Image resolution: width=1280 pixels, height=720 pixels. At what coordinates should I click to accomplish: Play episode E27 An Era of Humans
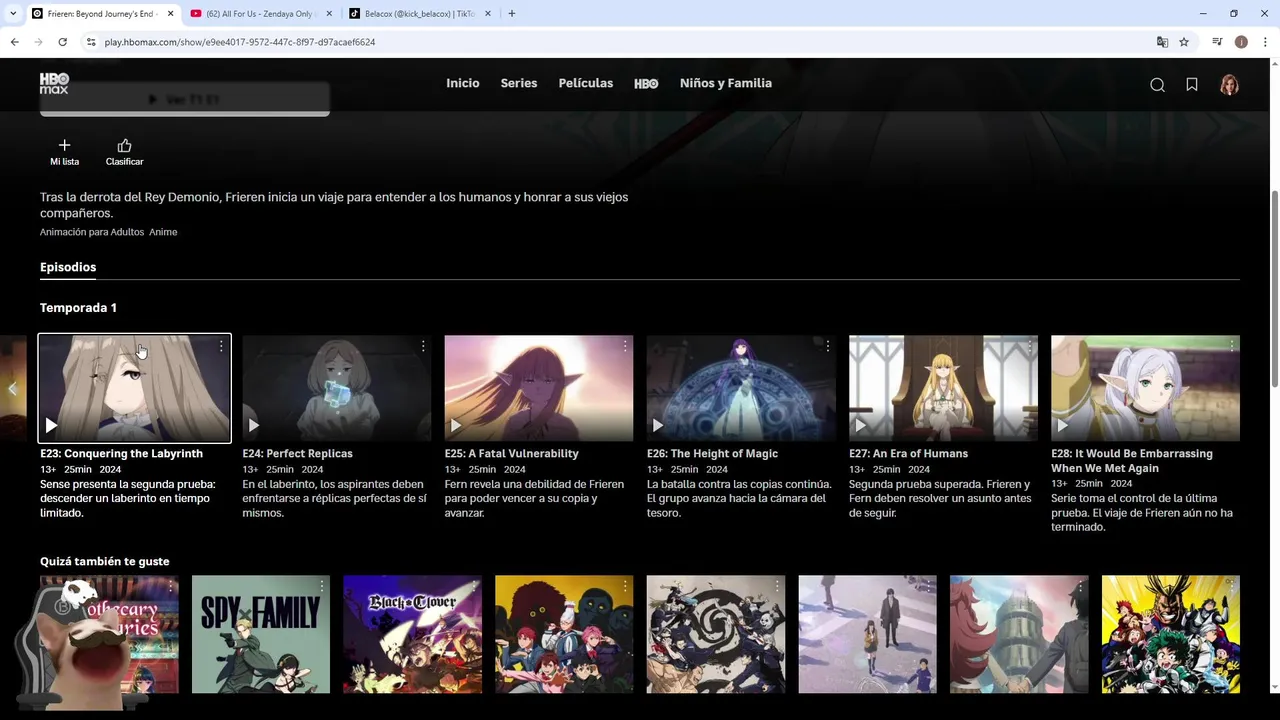pyautogui.click(x=859, y=426)
